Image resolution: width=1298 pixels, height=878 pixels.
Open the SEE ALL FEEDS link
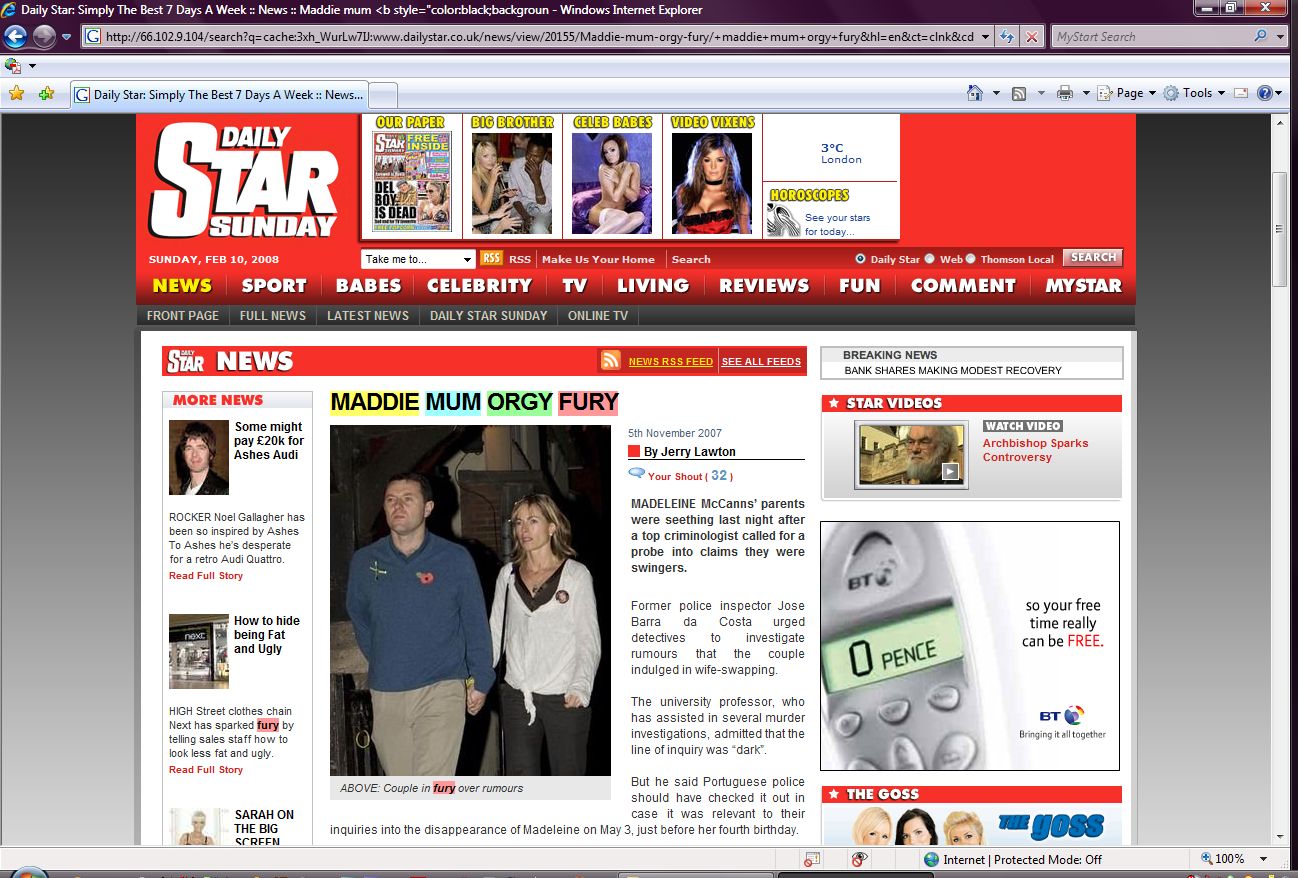tap(761, 361)
